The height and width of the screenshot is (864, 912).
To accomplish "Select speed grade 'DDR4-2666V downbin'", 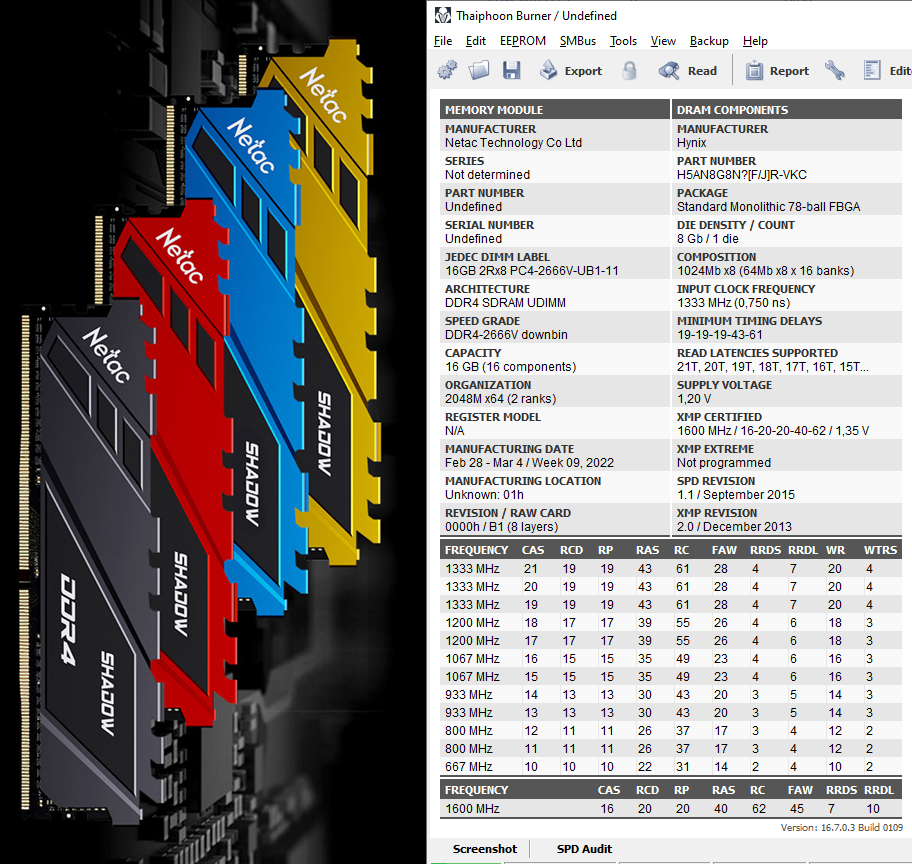I will 506,335.
